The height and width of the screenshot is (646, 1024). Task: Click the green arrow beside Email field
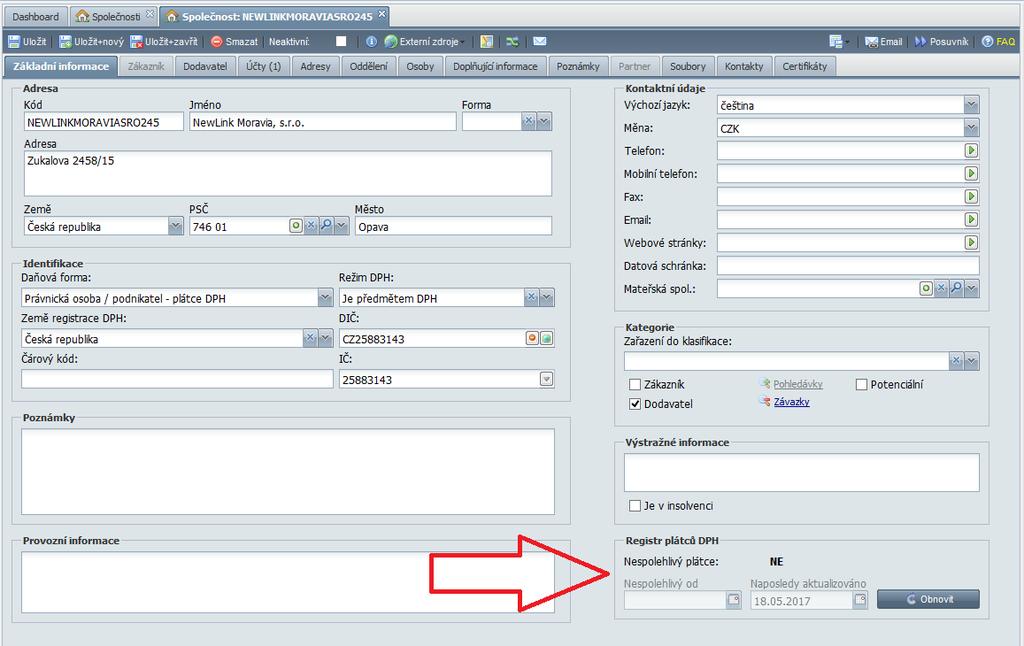pyautogui.click(x=971, y=219)
